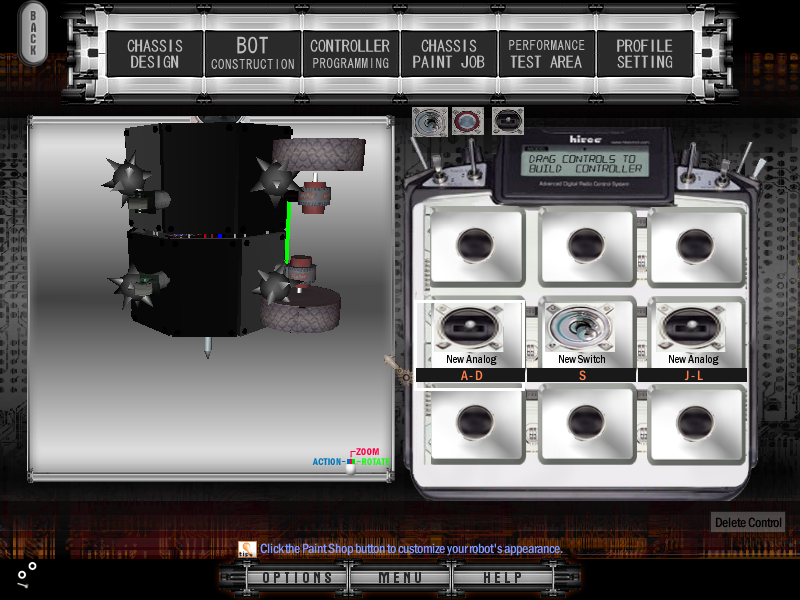Viewport: 800px width, 600px height.
Task: Click the J-L New Analog control slot
Action: click(693, 340)
